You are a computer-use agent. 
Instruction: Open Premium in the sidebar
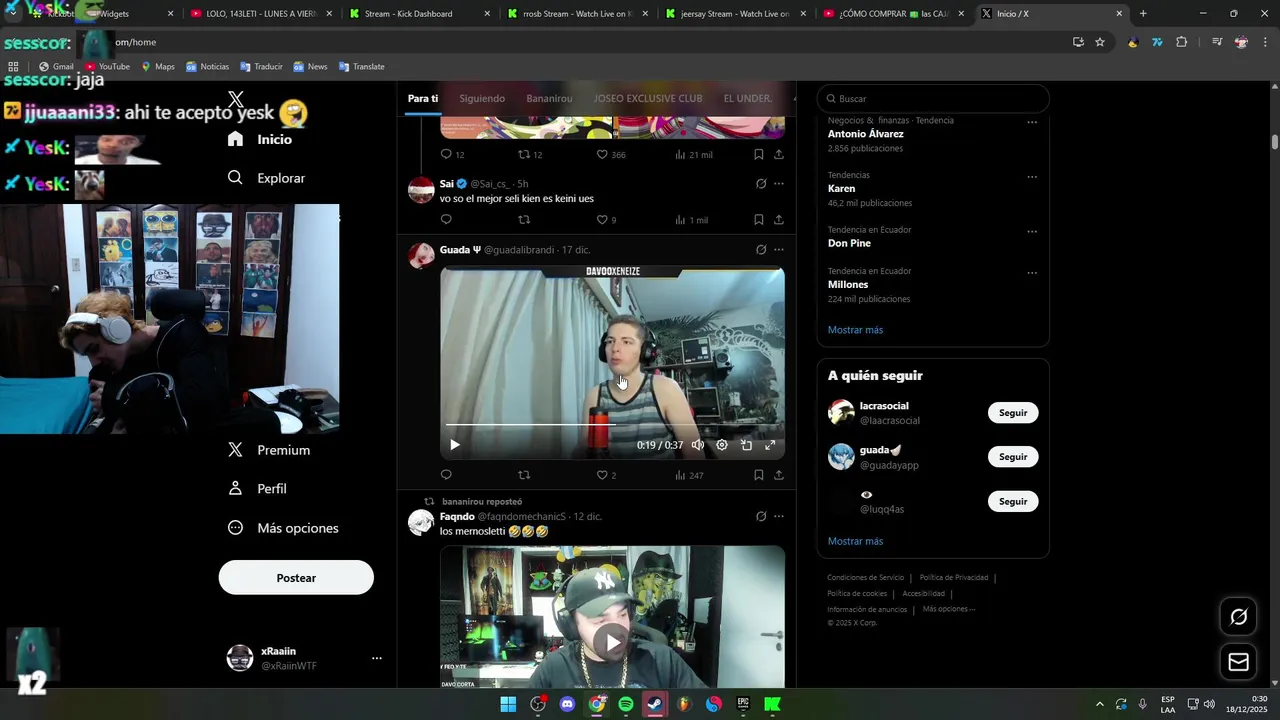click(x=269, y=450)
